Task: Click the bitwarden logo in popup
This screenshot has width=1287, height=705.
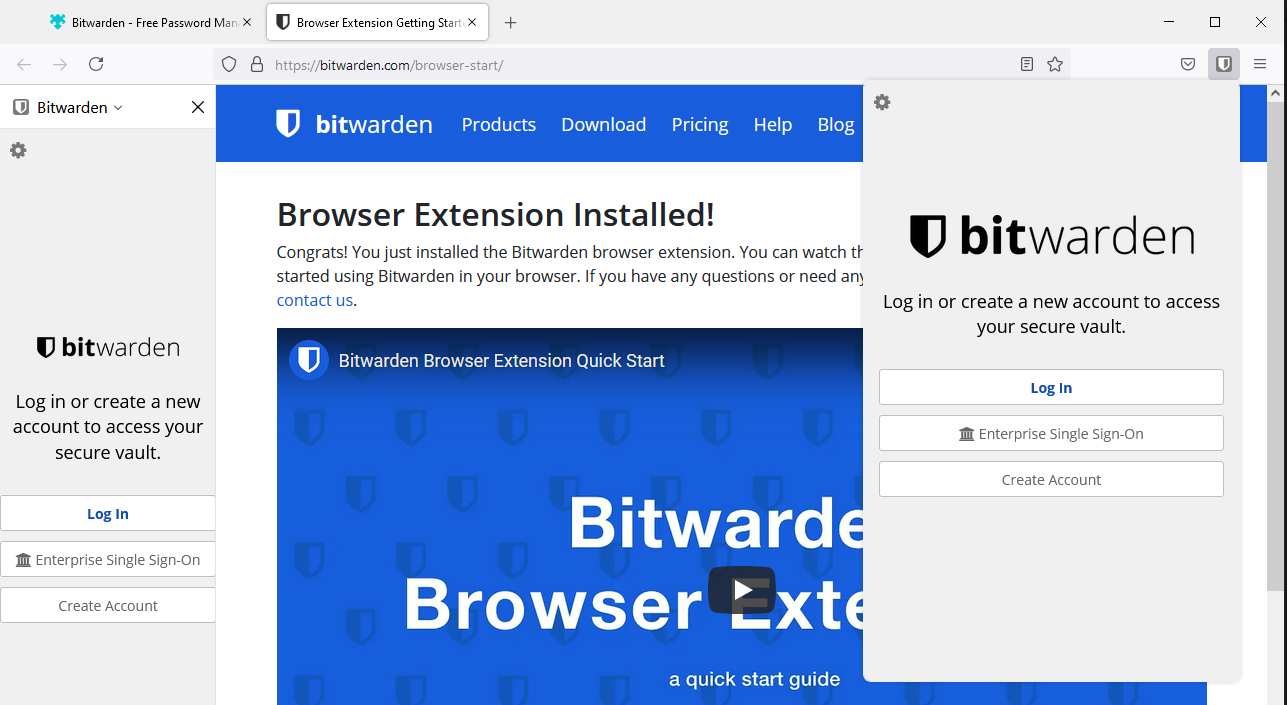Action: coord(1051,236)
